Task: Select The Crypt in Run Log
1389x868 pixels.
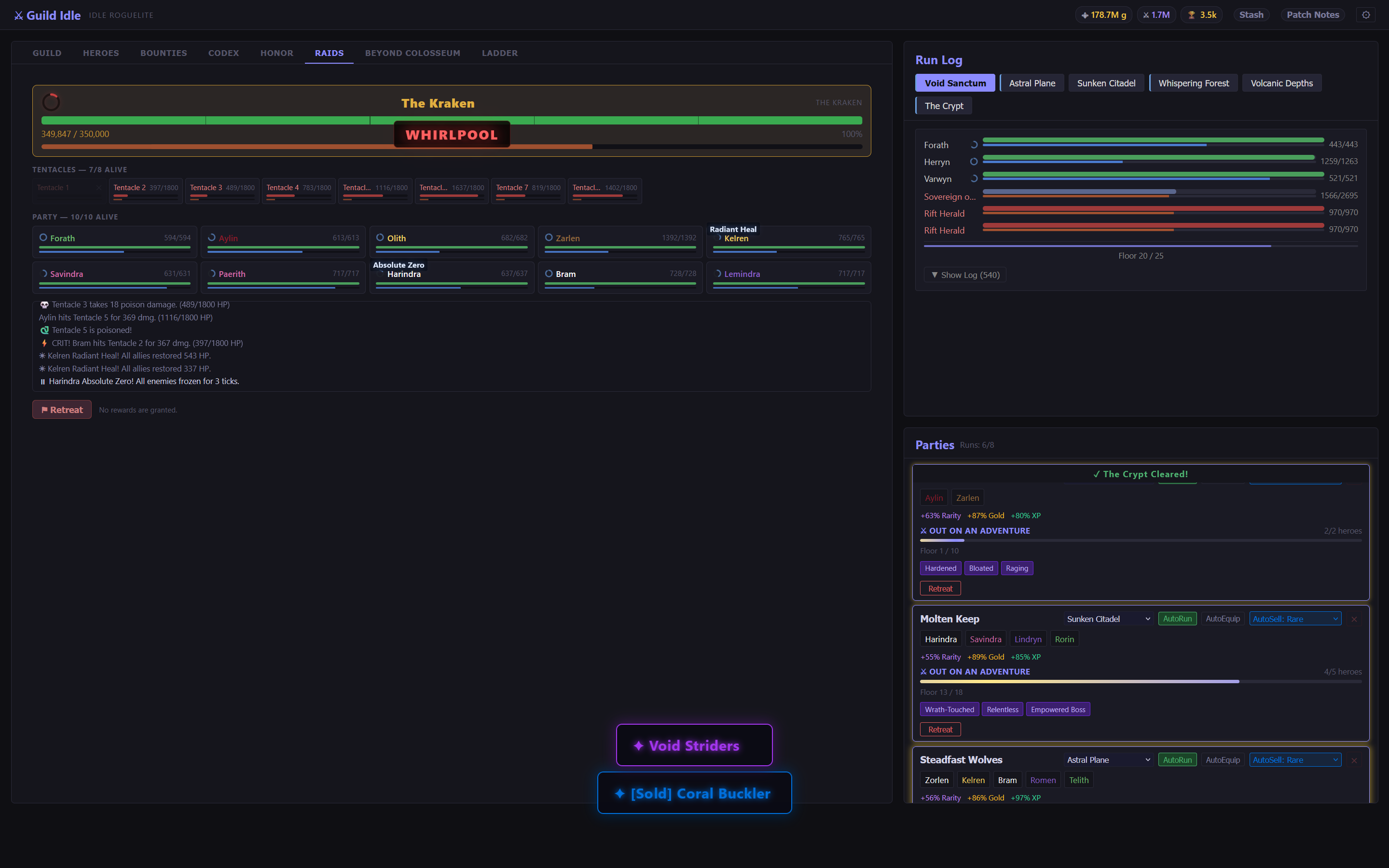Action: (x=944, y=106)
